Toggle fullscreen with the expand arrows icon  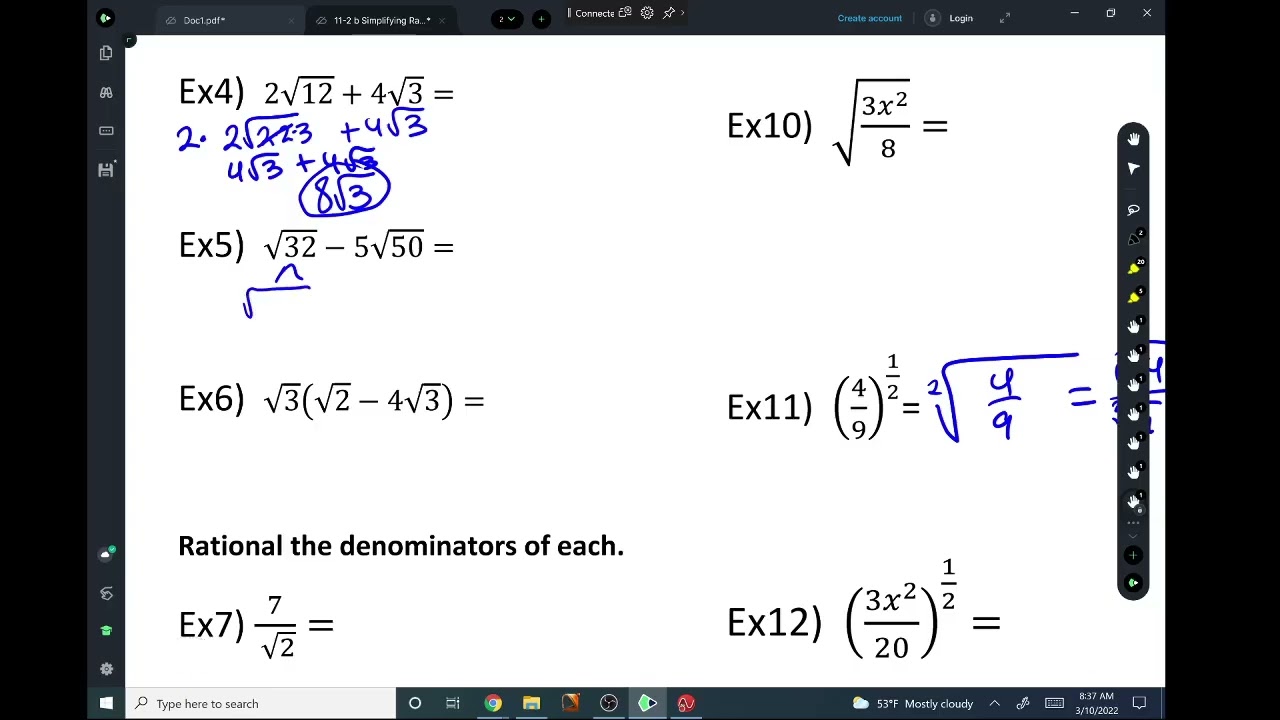1005,18
